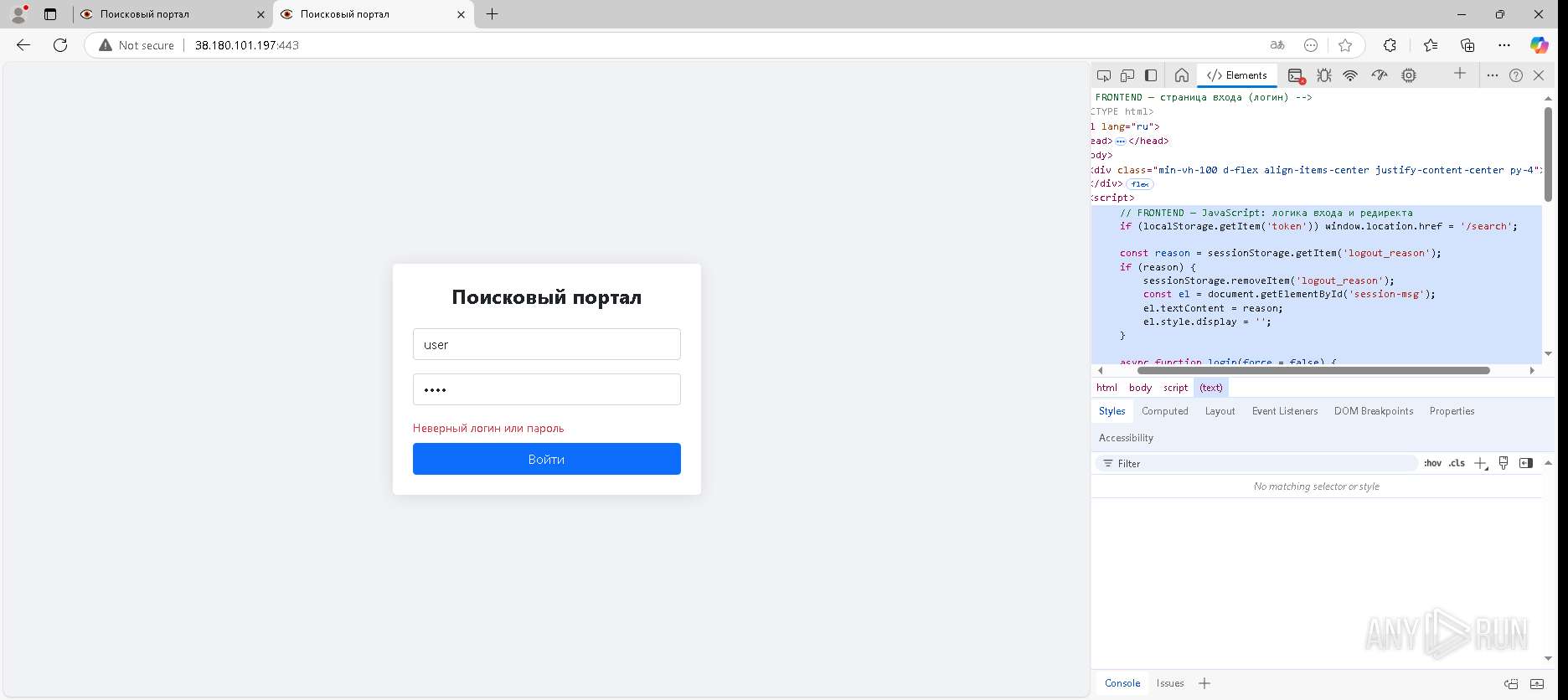1568x700 pixels.
Task: Focus the username field containing user
Action: pyautogui.click(x=546, y=344)
